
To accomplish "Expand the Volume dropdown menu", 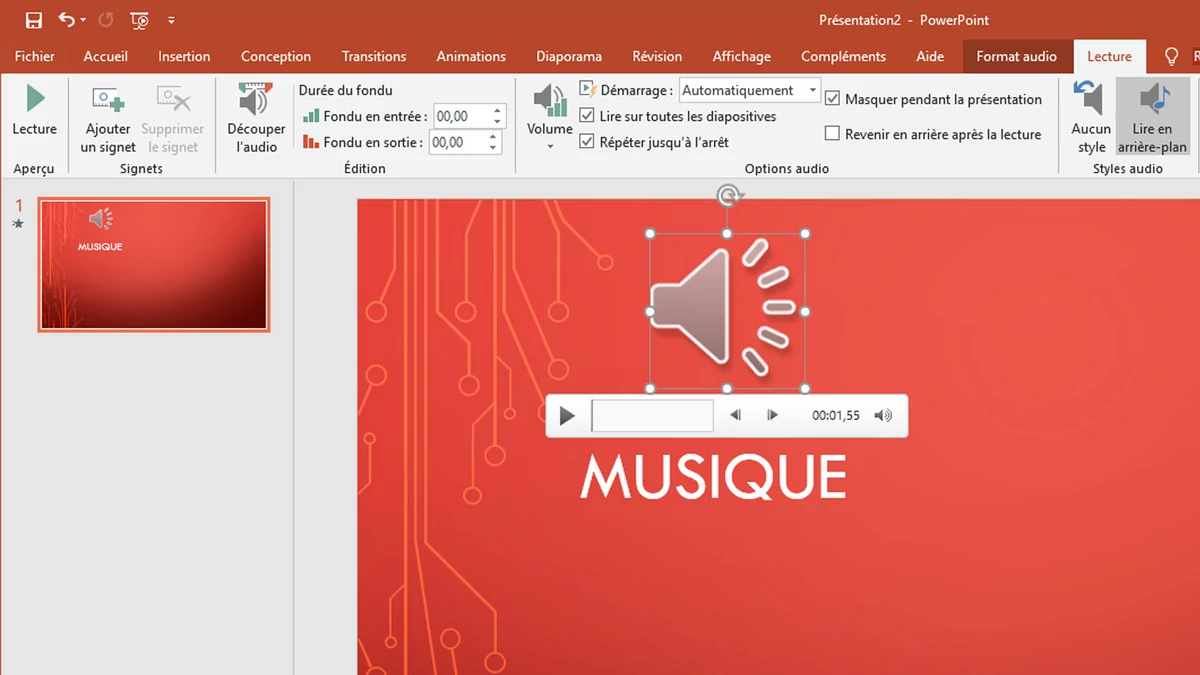I will [550, 145].
